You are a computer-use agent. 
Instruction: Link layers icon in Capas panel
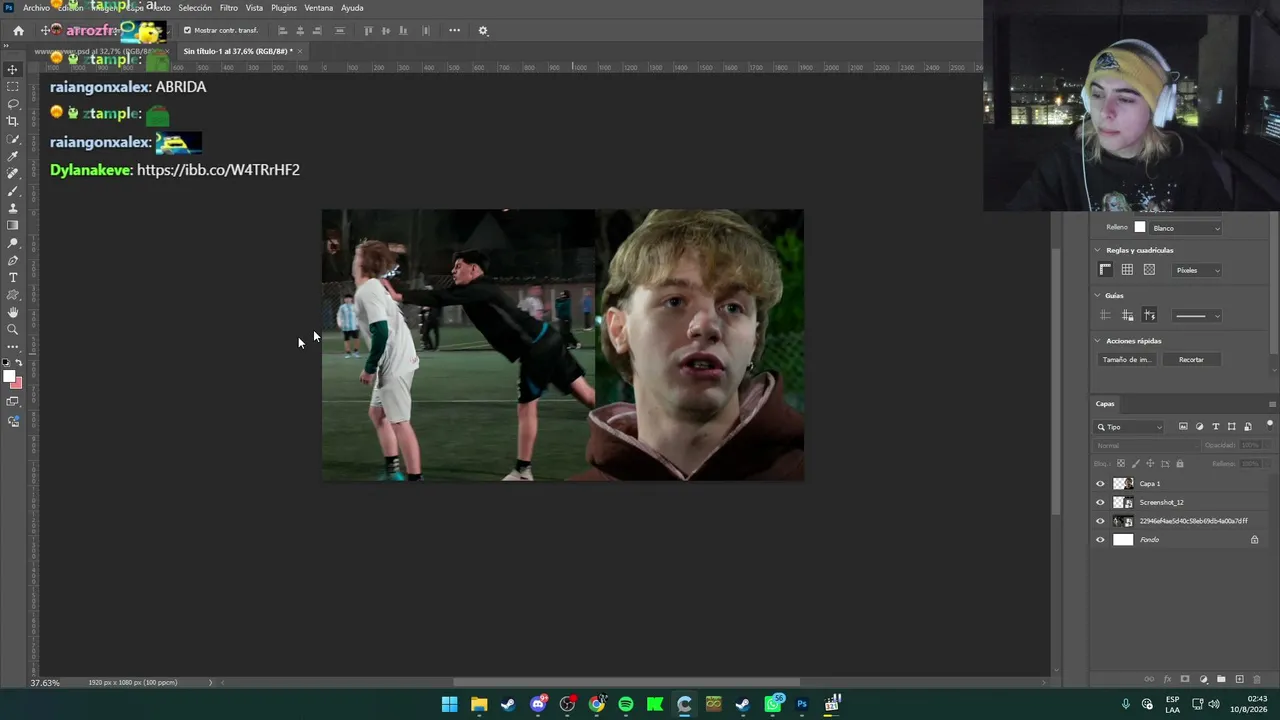pyautogui.click(x=1149, y=679)
